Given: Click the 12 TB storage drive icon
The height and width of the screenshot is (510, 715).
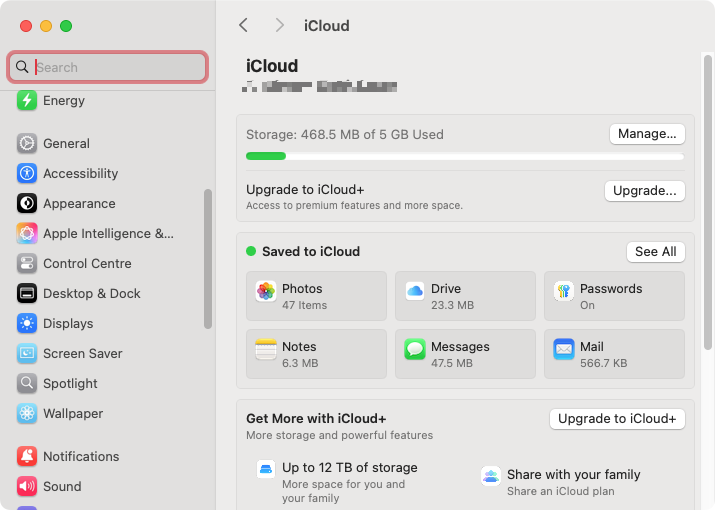Looking at the screenshot, I should pos(266,469).
